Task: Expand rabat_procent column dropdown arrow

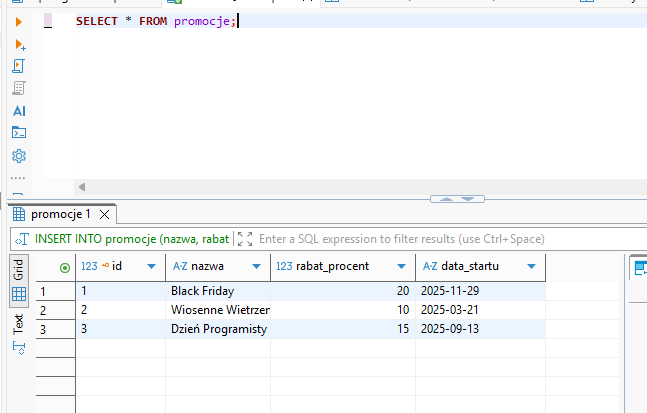Action: click(x=402, y=266)
